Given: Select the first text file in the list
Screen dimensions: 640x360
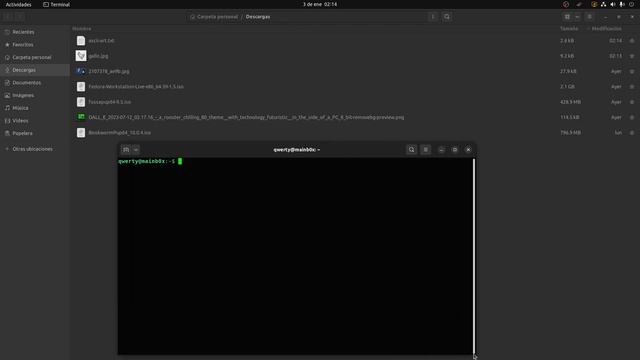Looking at the screenshot, I should 101,40.
